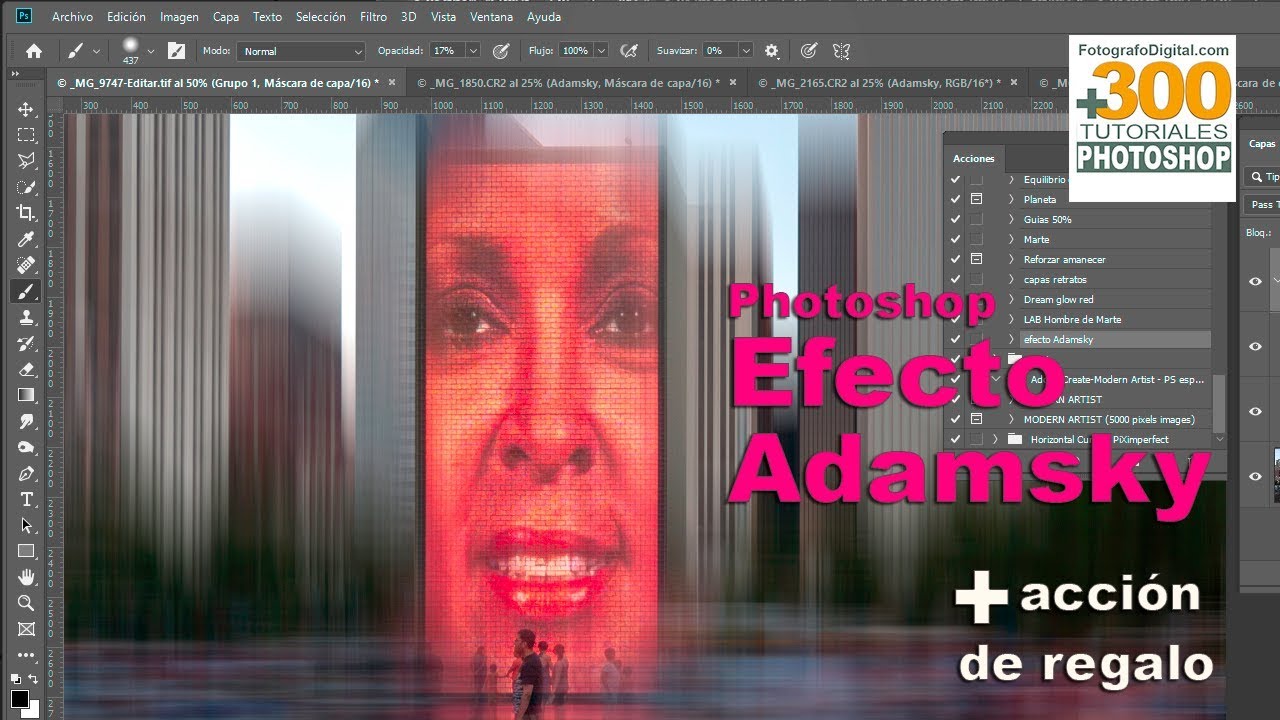Screen dimensions: 1280x720
Task: Toggle checkmark for Dream glow red action
Action: [955, 300]
